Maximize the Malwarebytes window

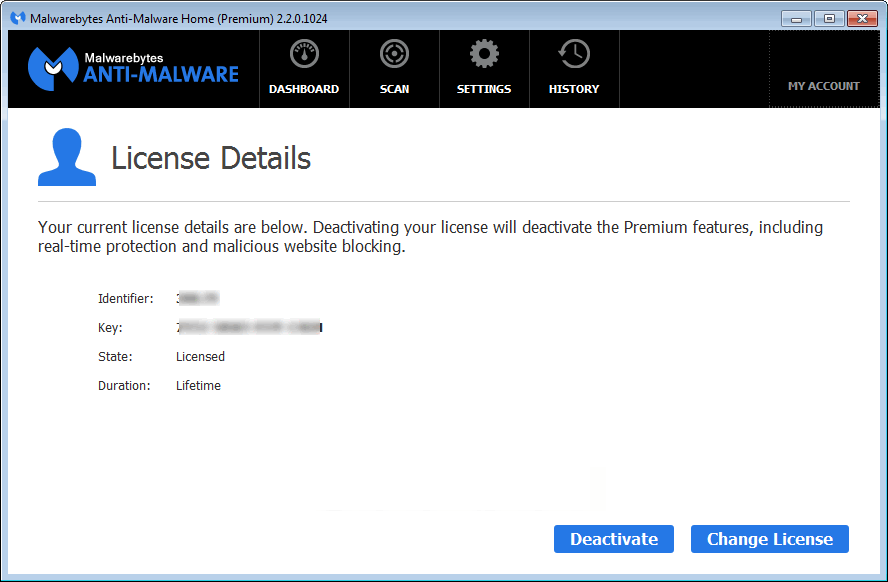pos(829,19)
